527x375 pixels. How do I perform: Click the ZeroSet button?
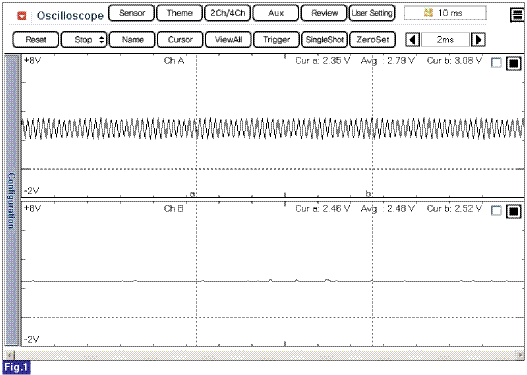(372, 40)
